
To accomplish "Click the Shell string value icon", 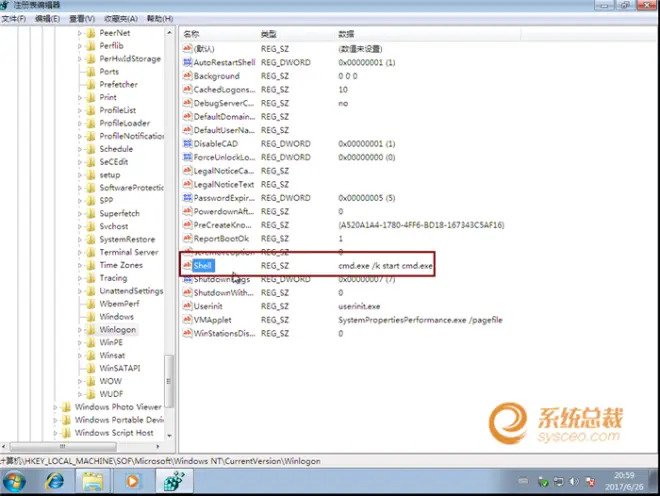I will [187, 265].
